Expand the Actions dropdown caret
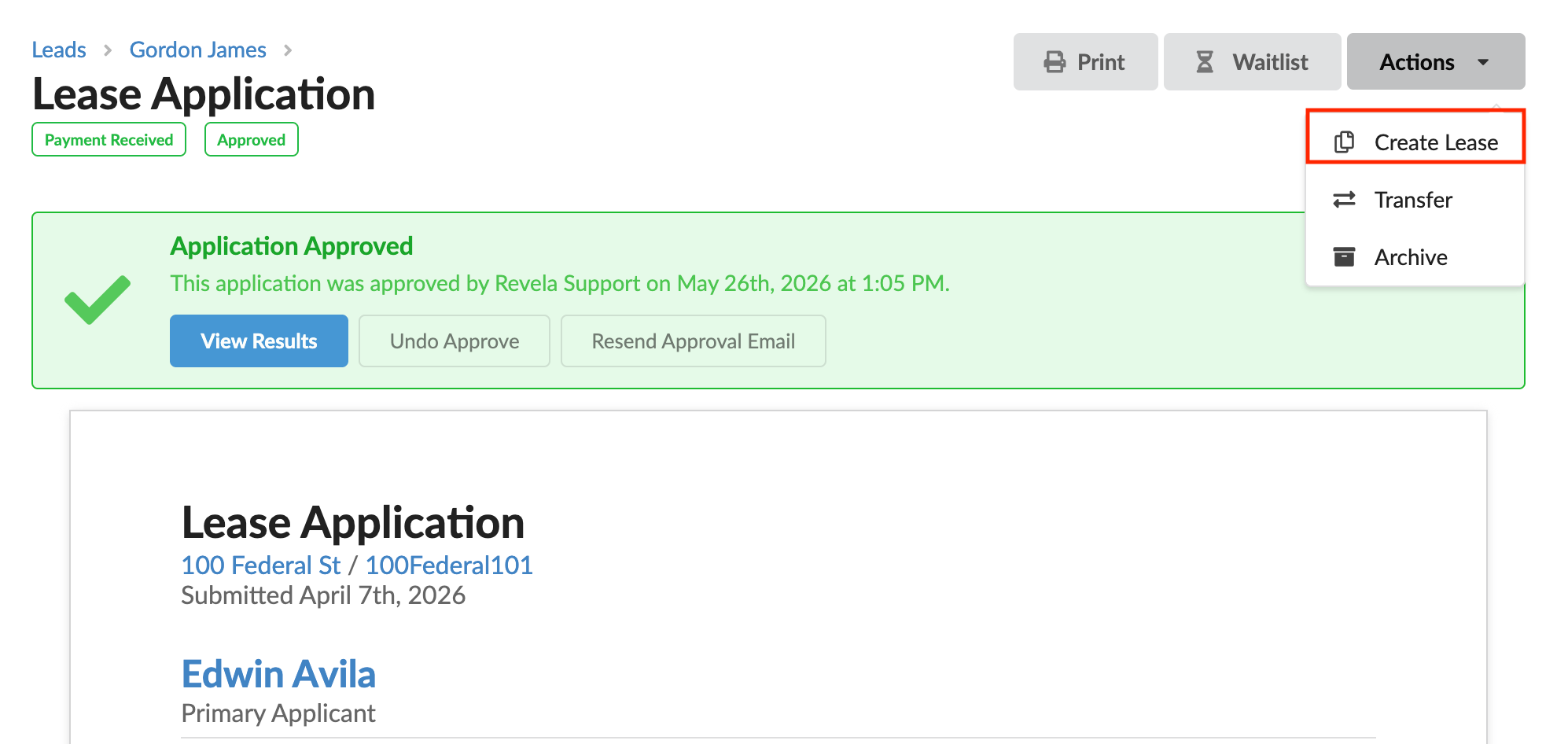Screen dimensions: 1568x744 click(x=1483, y=62)
